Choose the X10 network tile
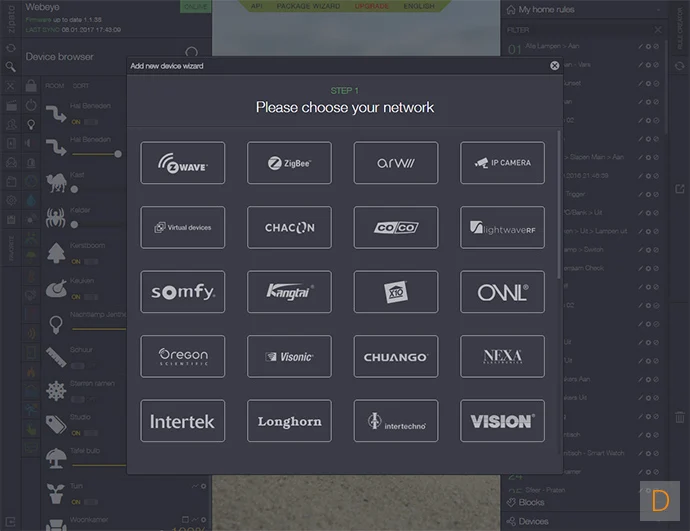The image size is (690, 531). click(396, 292)
